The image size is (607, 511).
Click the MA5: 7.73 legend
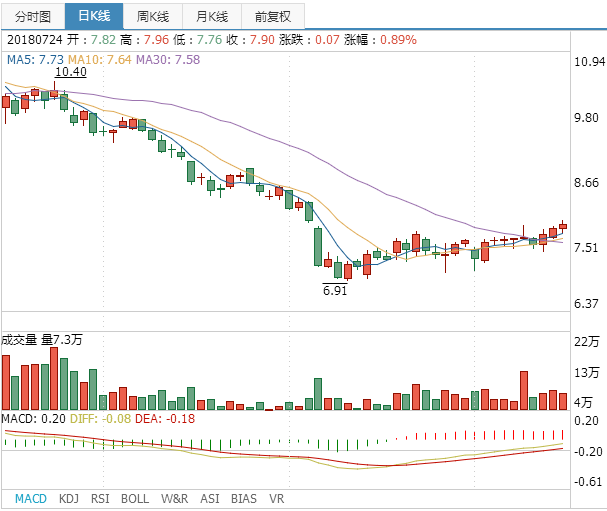[35, 60]
